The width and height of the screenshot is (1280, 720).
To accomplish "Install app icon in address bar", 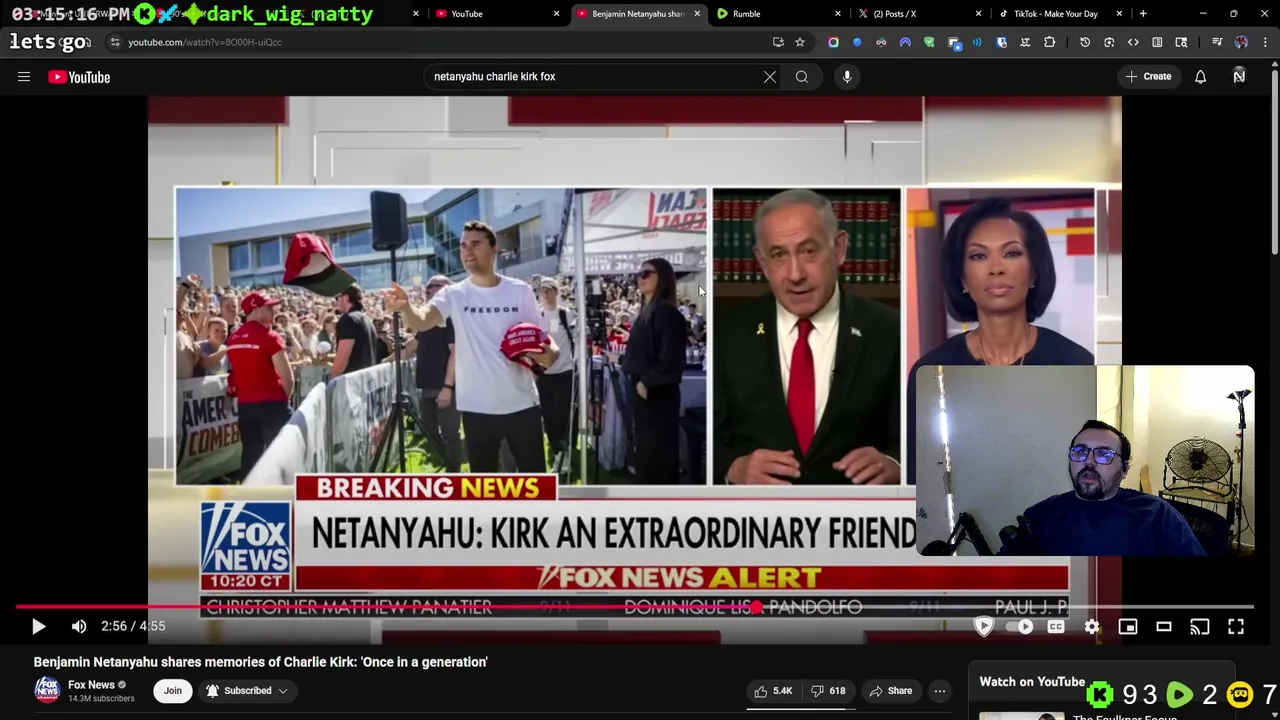I will [x=778, y=42].
